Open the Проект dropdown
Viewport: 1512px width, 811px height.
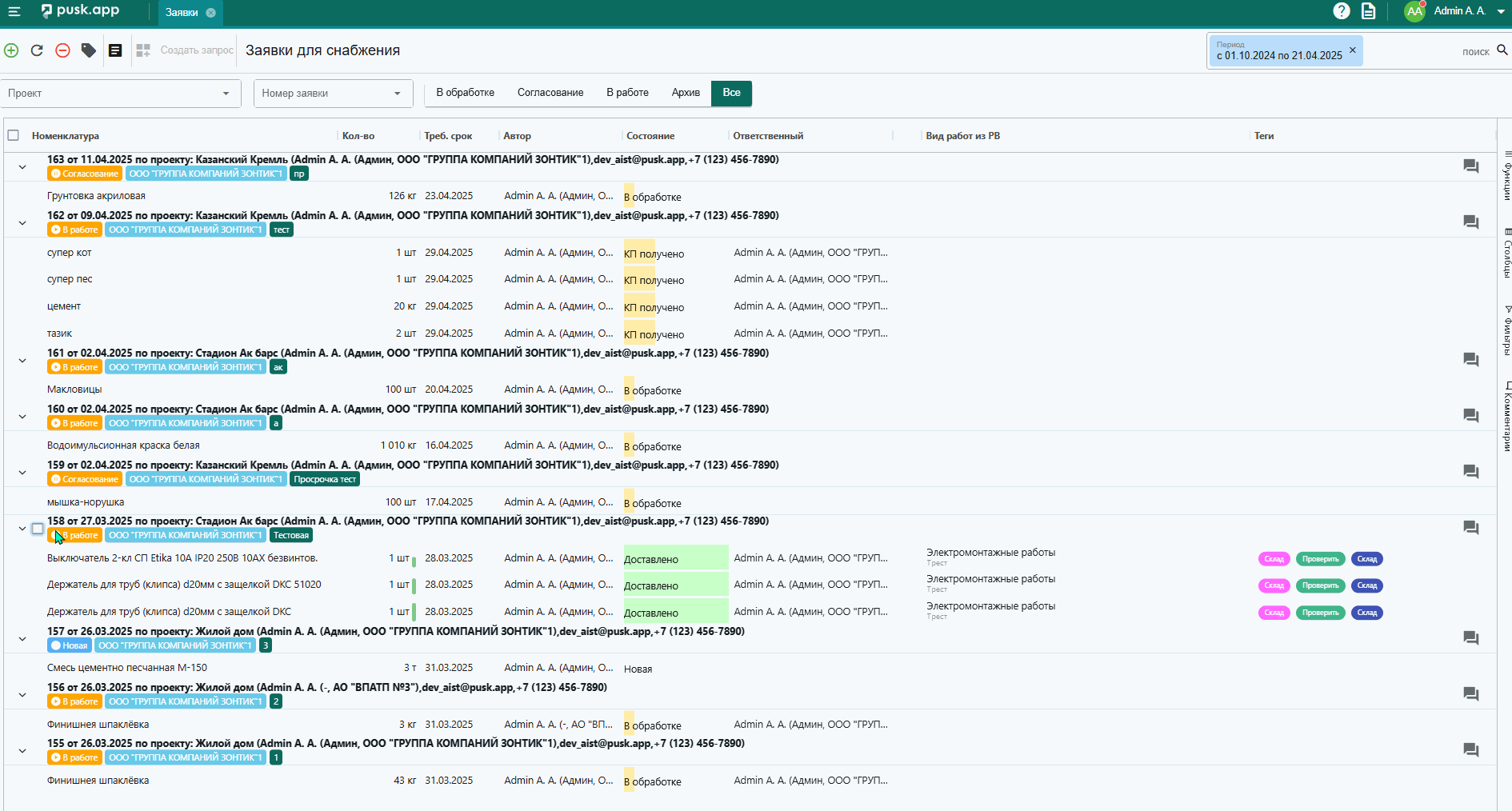120,94
